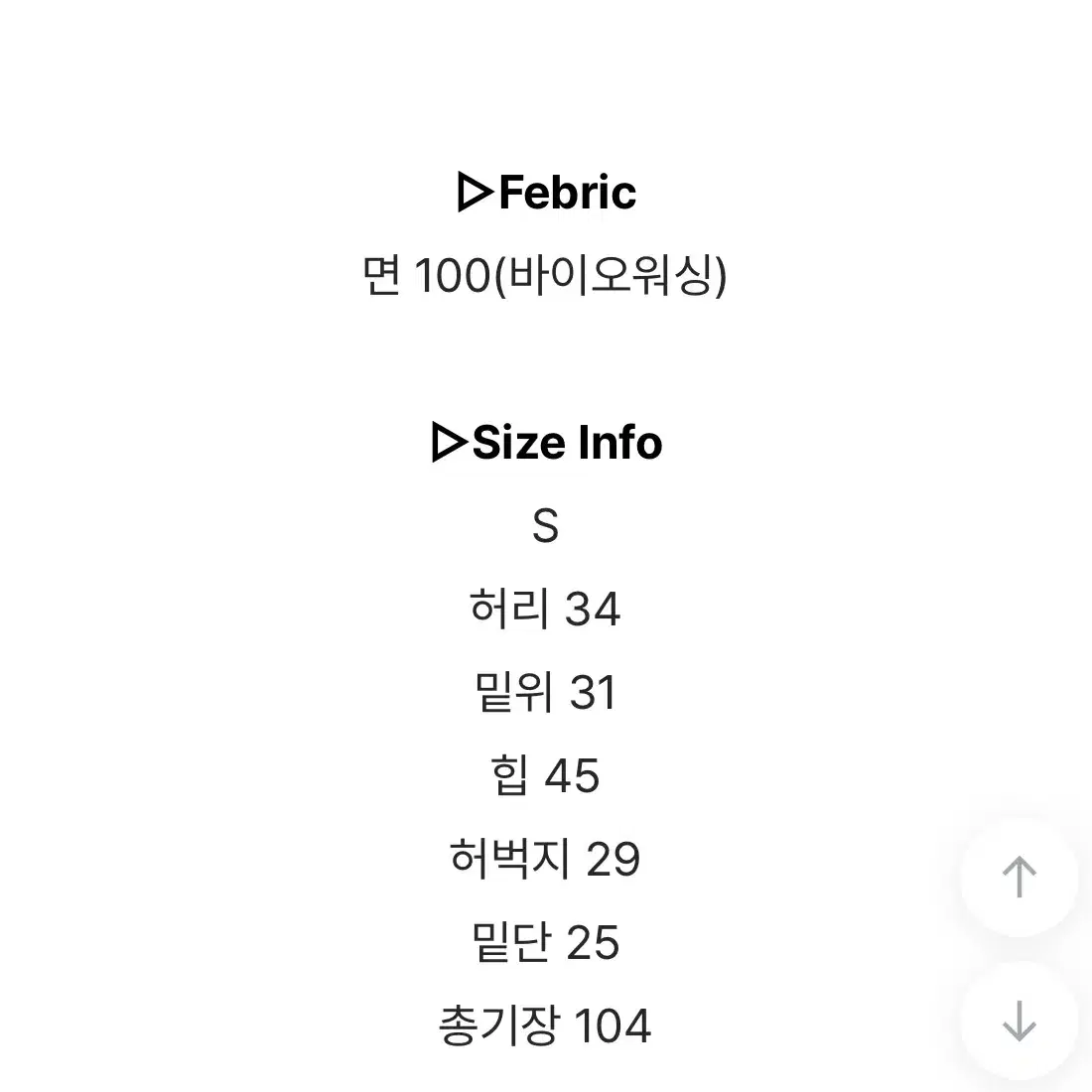Click the triangle icon beside Febric
Image resolution: width=1092 pixels, height=1092 pixels.
(476, 193)
